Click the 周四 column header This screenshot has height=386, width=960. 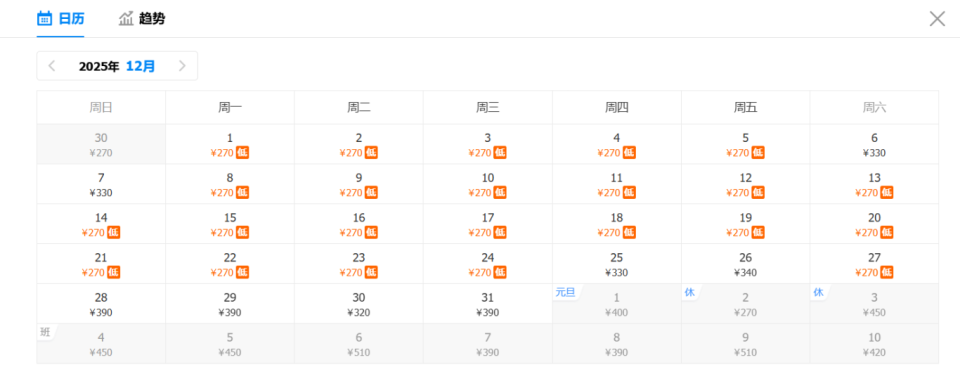(x=617, y=108)
